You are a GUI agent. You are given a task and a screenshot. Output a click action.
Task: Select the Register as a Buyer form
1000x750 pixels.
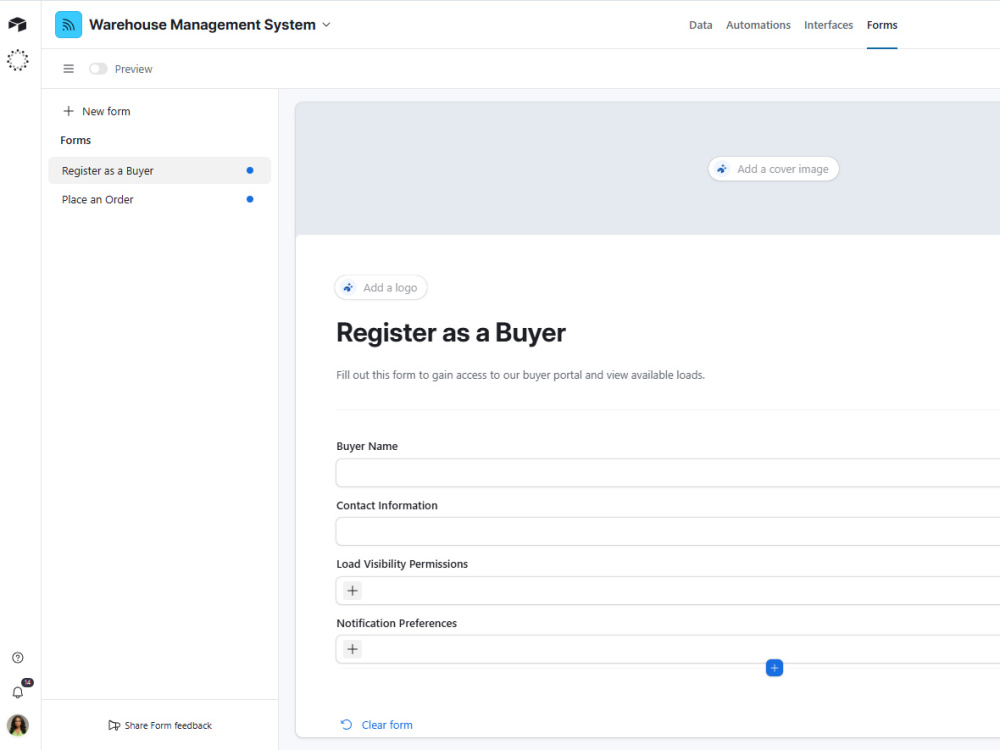[x=159, y=170]
